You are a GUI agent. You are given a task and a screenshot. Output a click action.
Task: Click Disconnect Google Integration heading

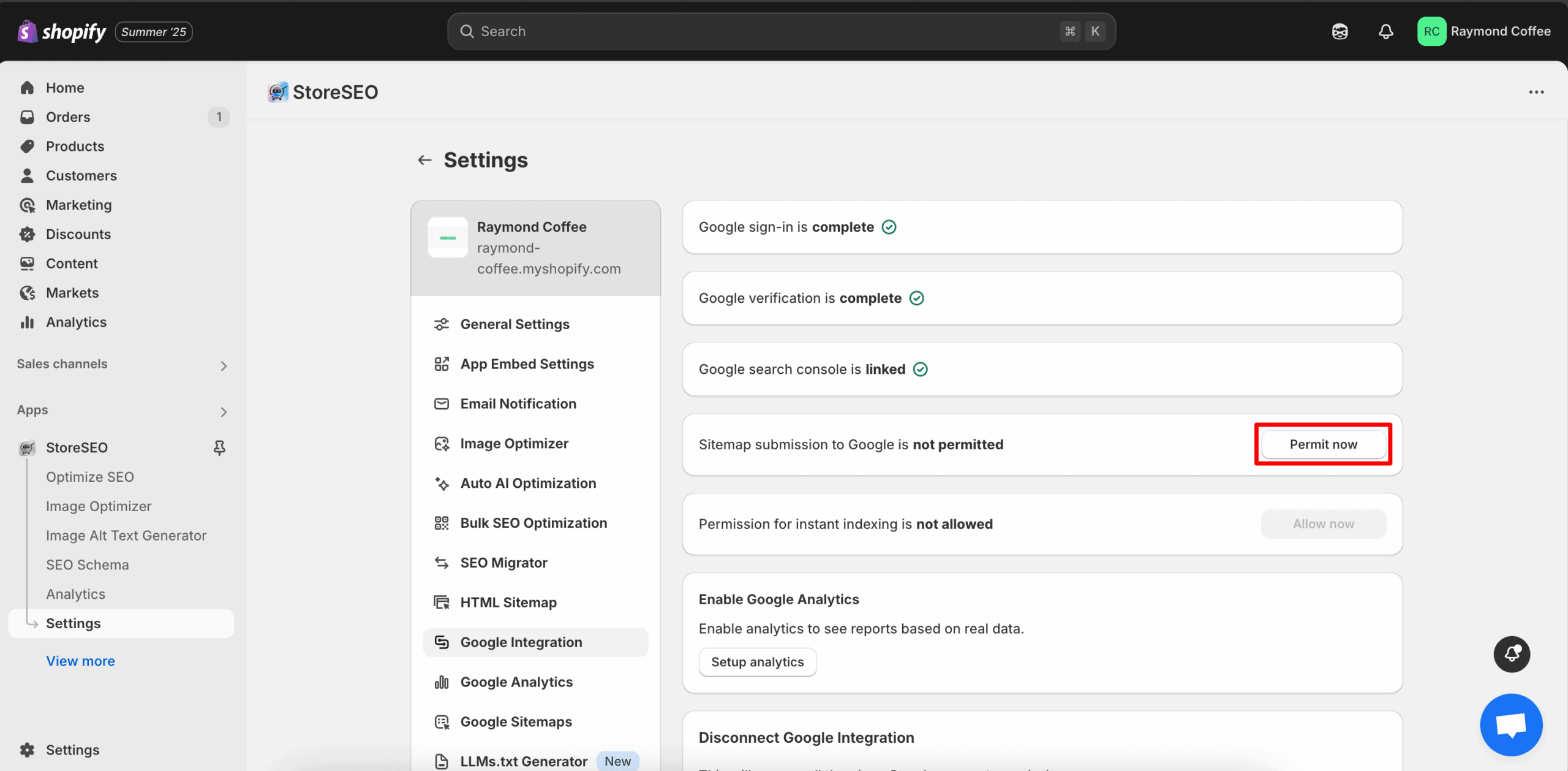click(806, 738)
